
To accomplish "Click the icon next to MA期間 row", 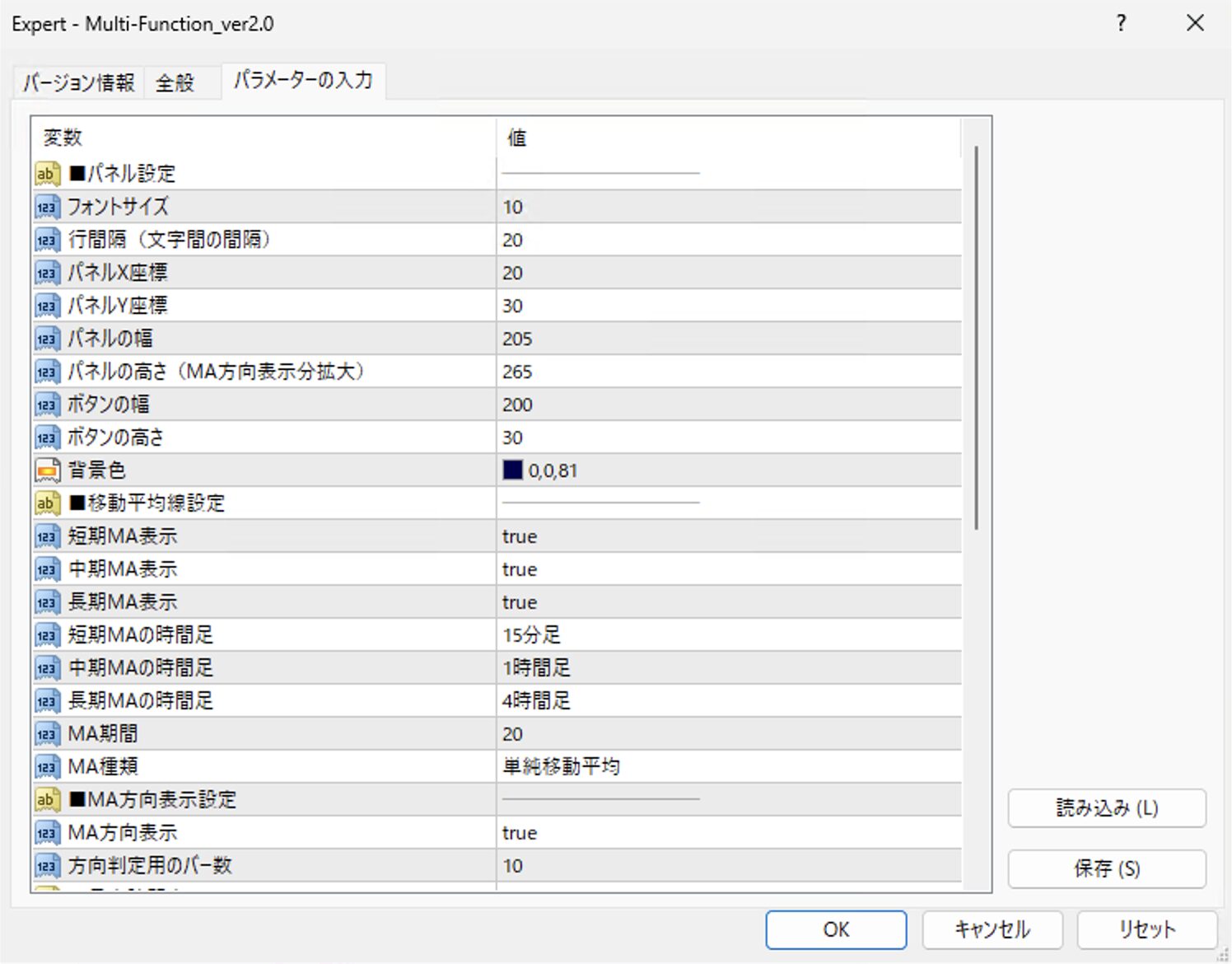I will pos(47,734).
